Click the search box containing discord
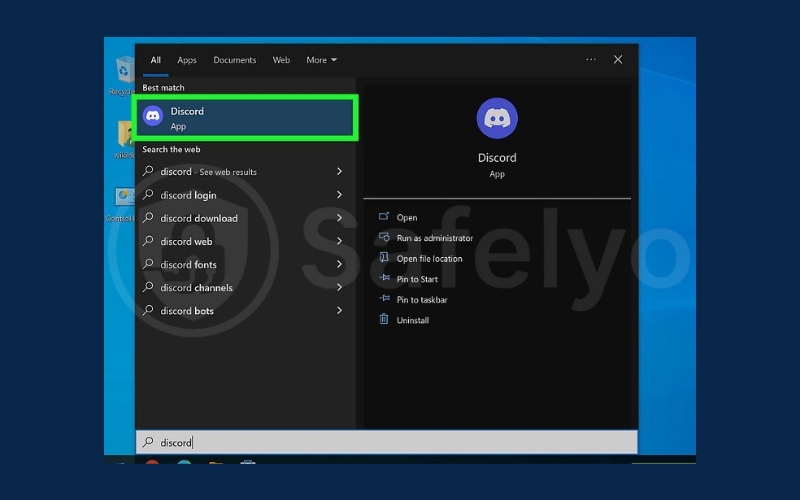Viewport: 800px width, 500px height. 385,442
